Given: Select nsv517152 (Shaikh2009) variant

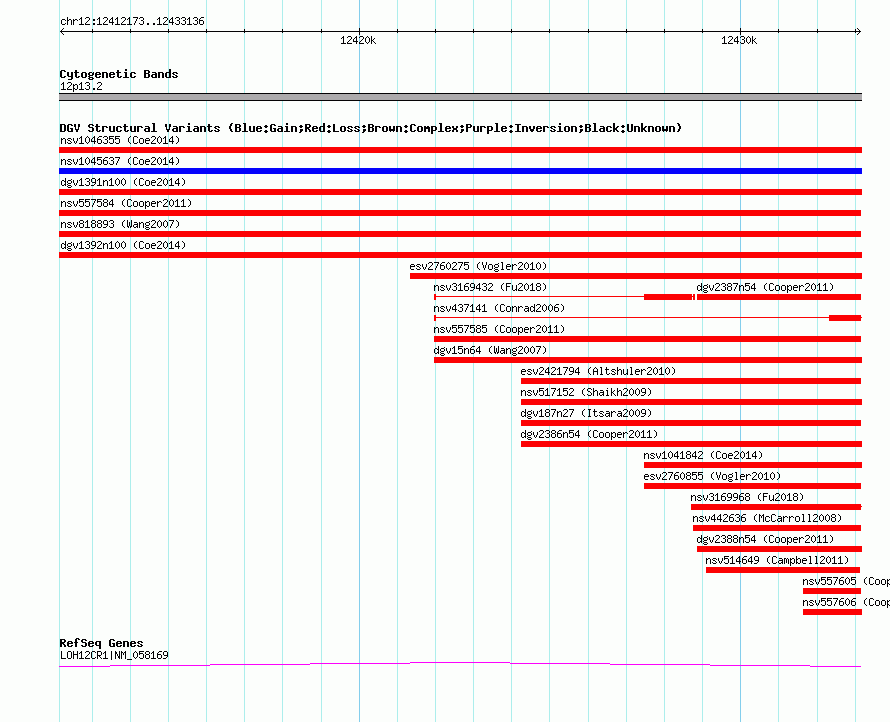Looking at the screenshot, I should (586, 392).
